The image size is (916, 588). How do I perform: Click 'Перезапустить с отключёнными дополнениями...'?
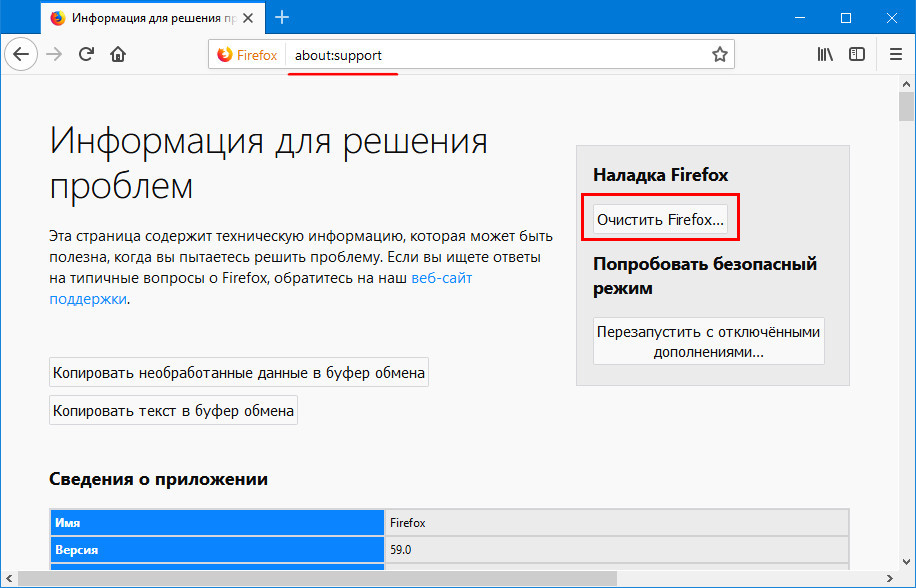coord(709,342)
